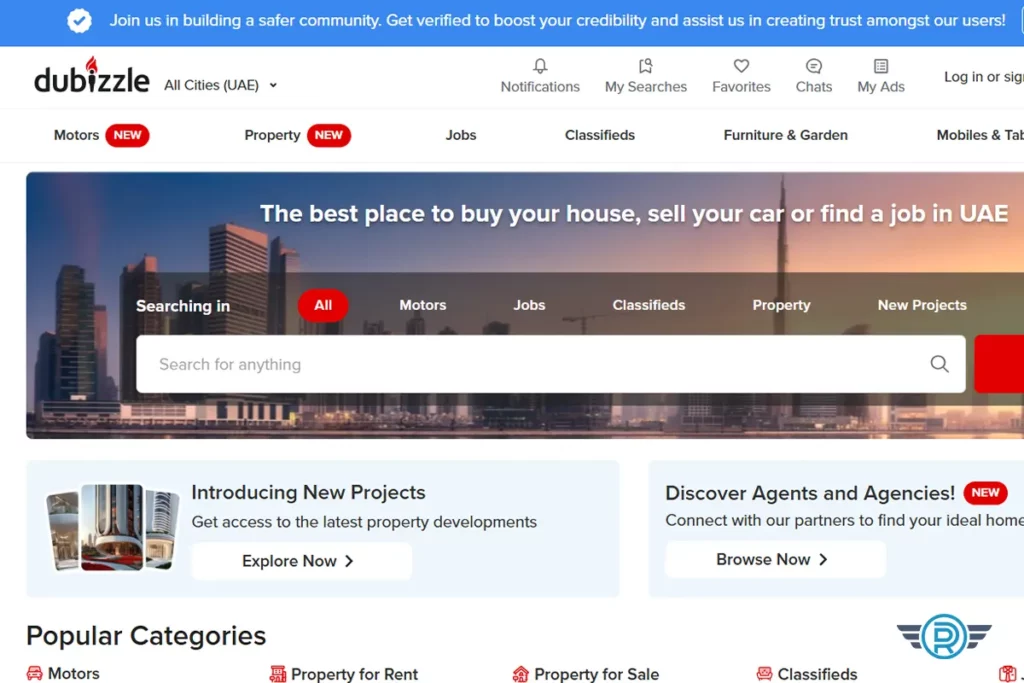Select the New Projects search filter
This screenshot has height=683, width=1024.
pyautogui.click(x=921, y=305)
